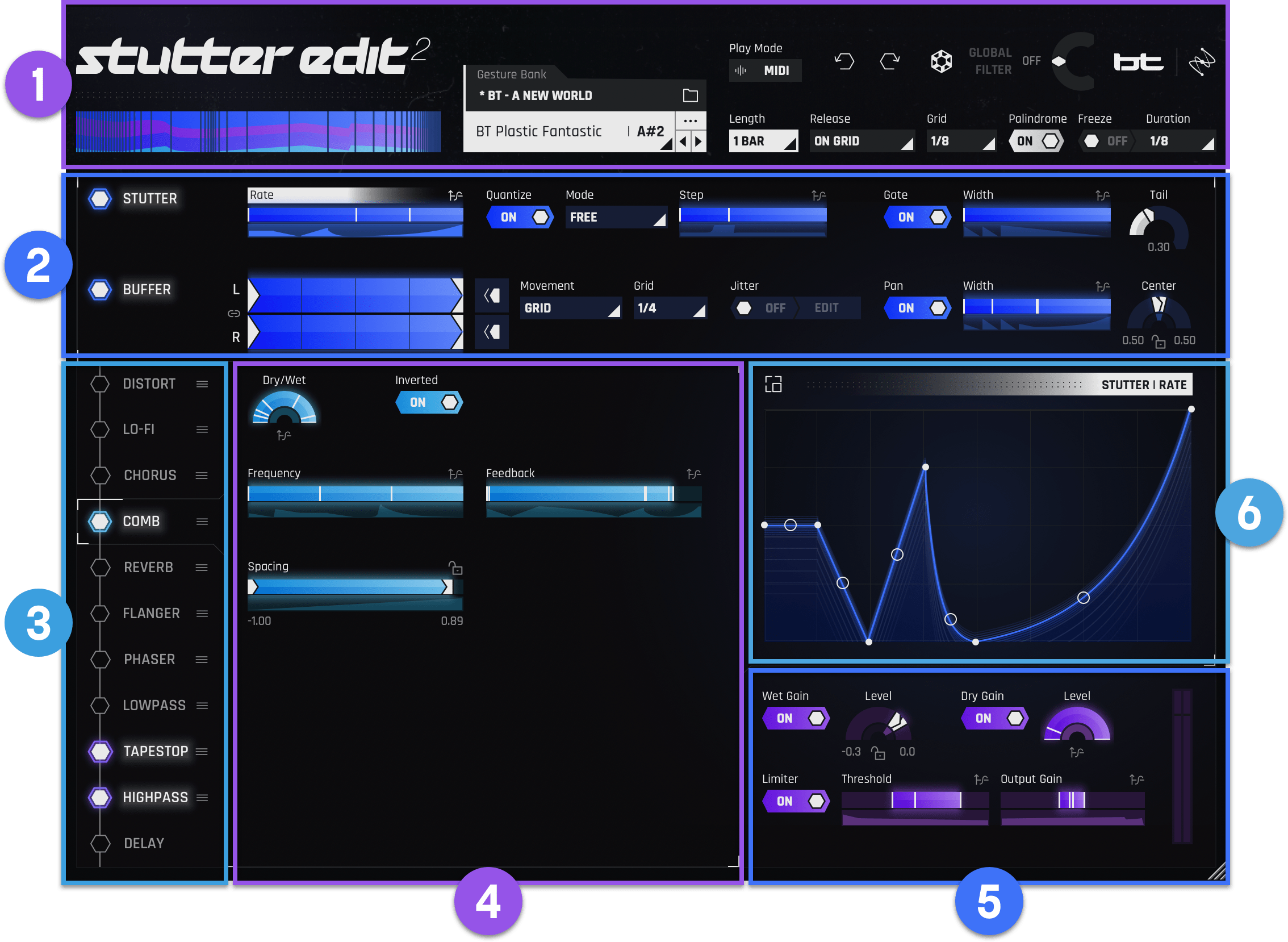Enable the Buffer module power hexagon

point(100,290)
